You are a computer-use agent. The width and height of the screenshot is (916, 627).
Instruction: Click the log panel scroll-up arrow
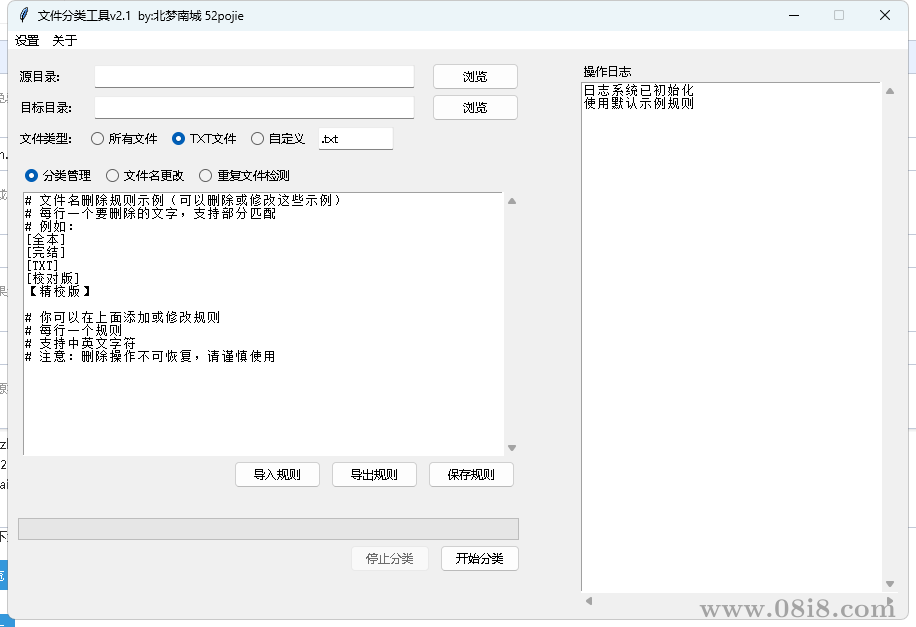pyautogui.click(x=889, y=88)
